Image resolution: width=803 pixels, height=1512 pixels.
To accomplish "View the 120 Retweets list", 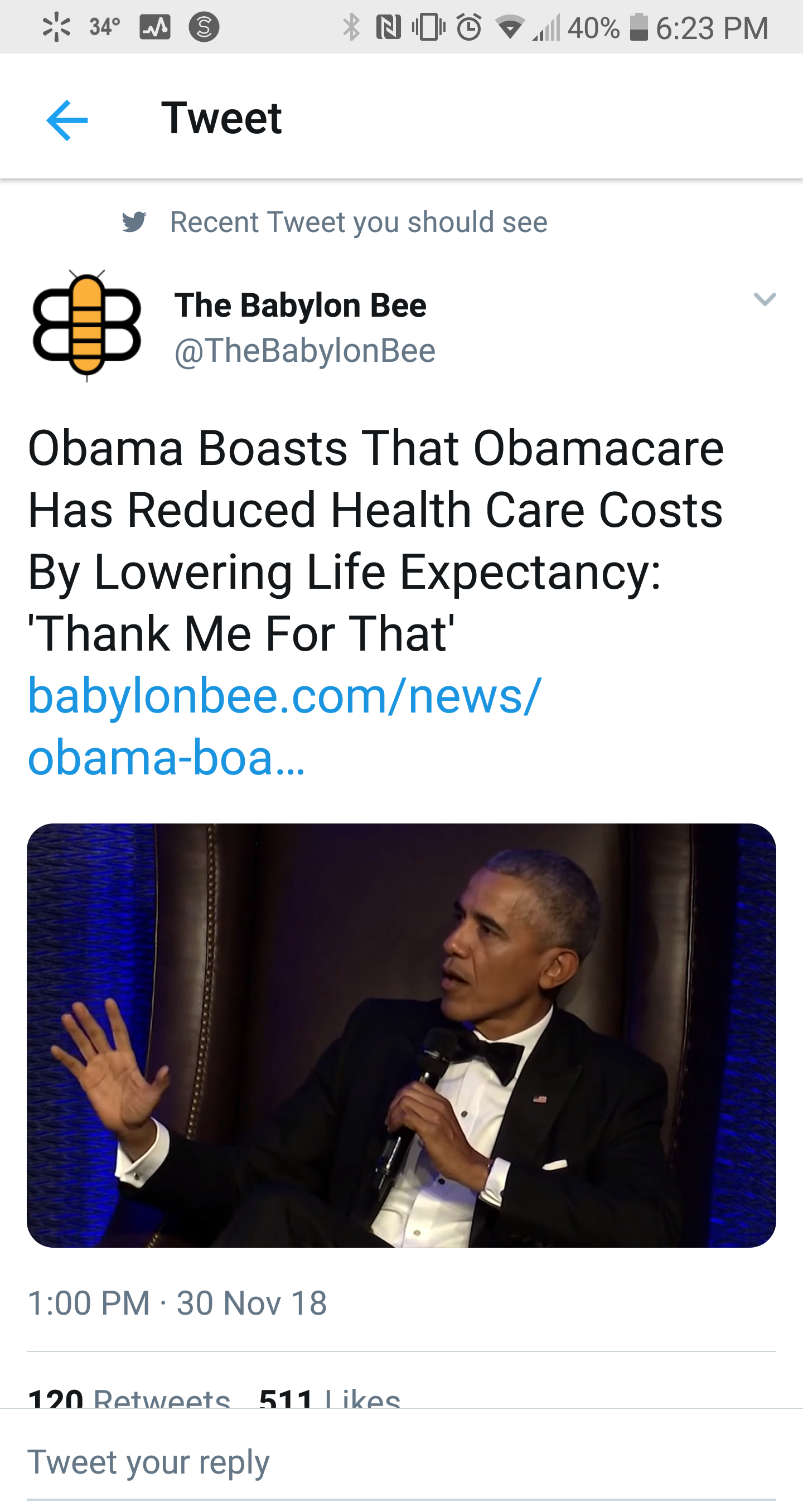I will [129, 1399].
